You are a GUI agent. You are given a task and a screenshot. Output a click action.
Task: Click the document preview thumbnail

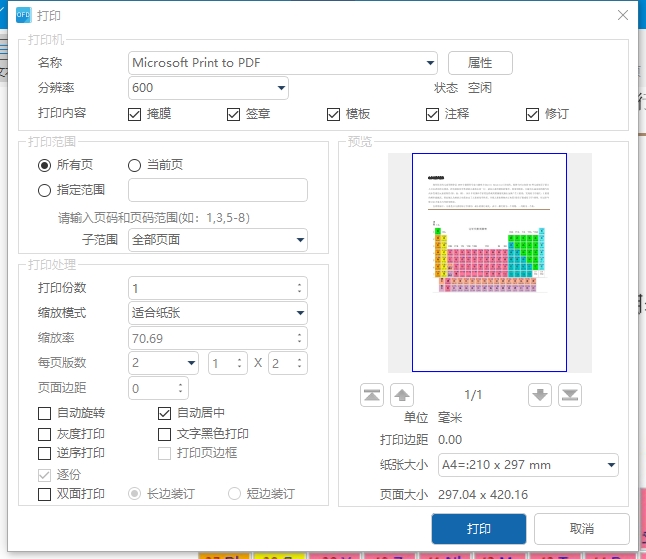tap(489, 262)
